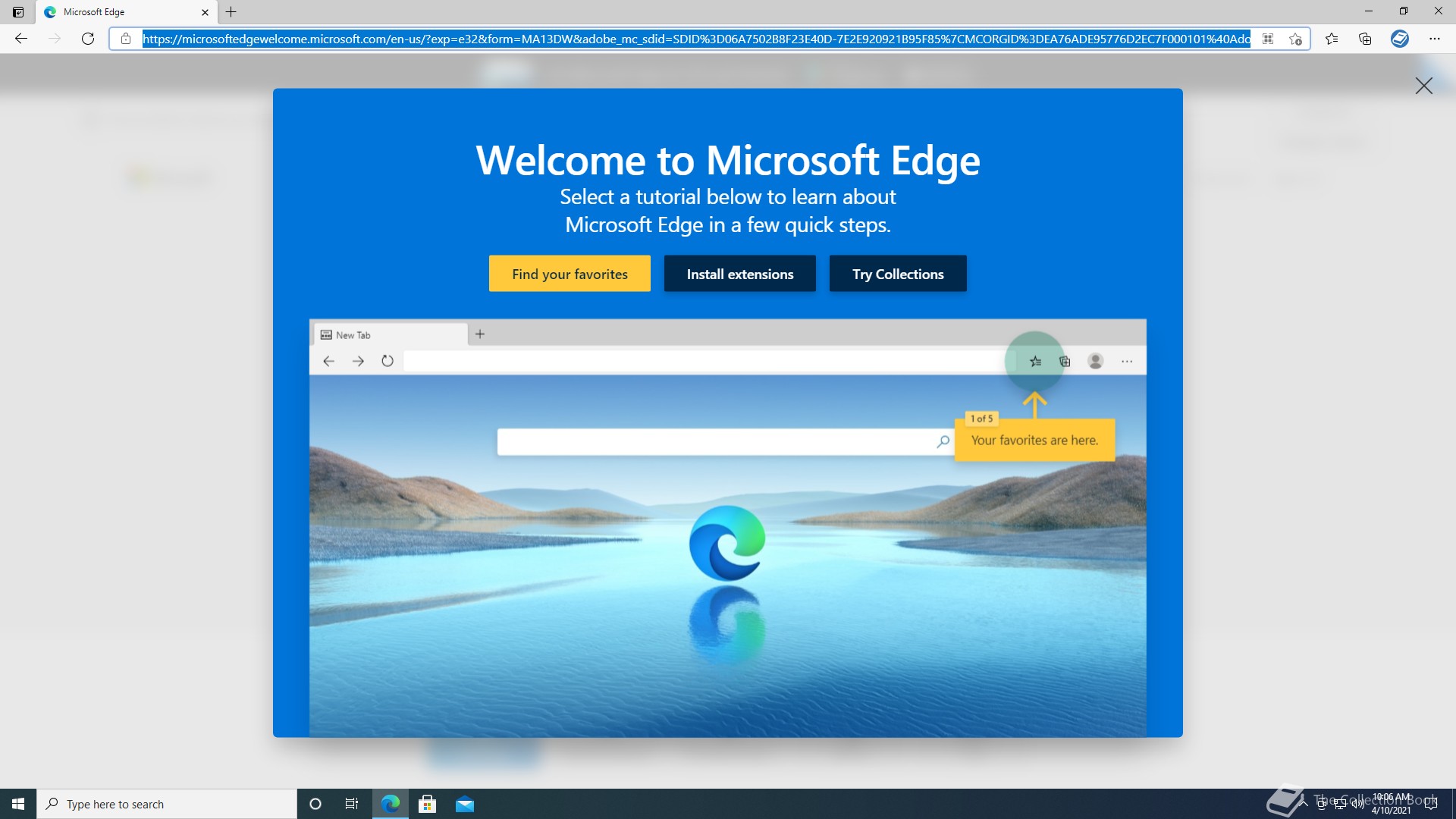Image resolution: width=1456 pixels, height=819 pixels.
Task: Click the taskbar clock and date
Action: (1392, 804)
